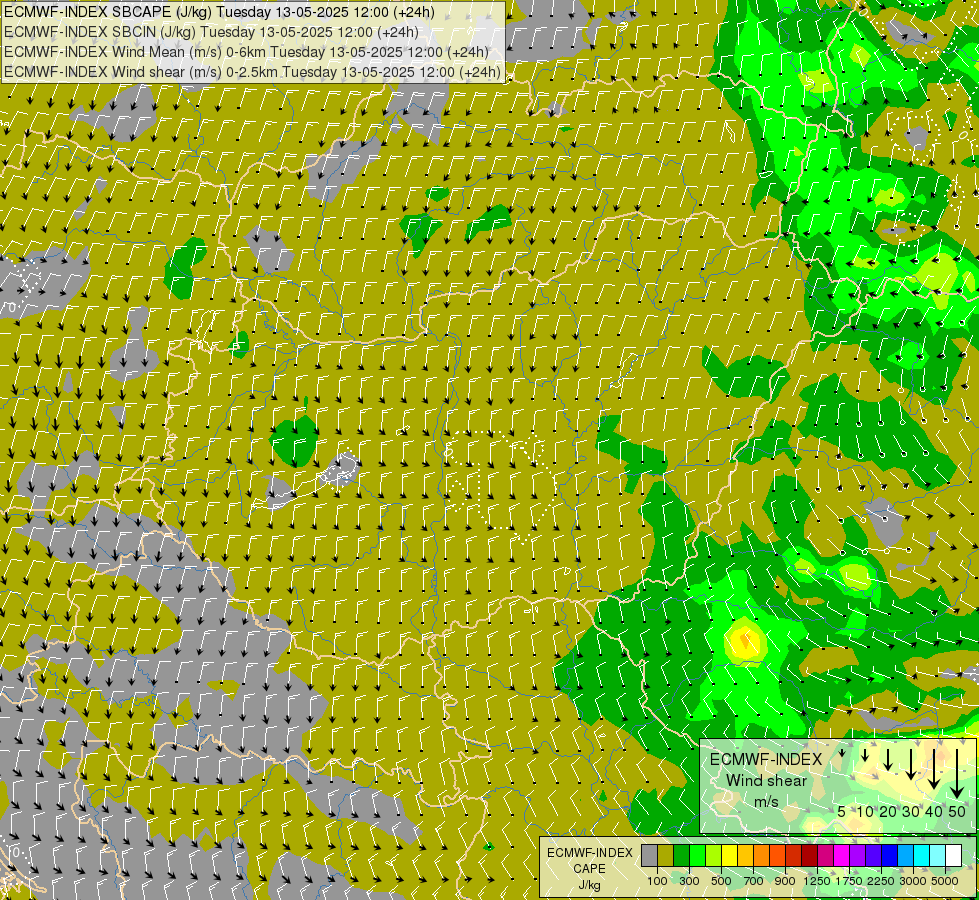The width and height of the screenshot is (979, 900).
Task: Pick the purple swatch right of 1750
Action: click(858, 855)
